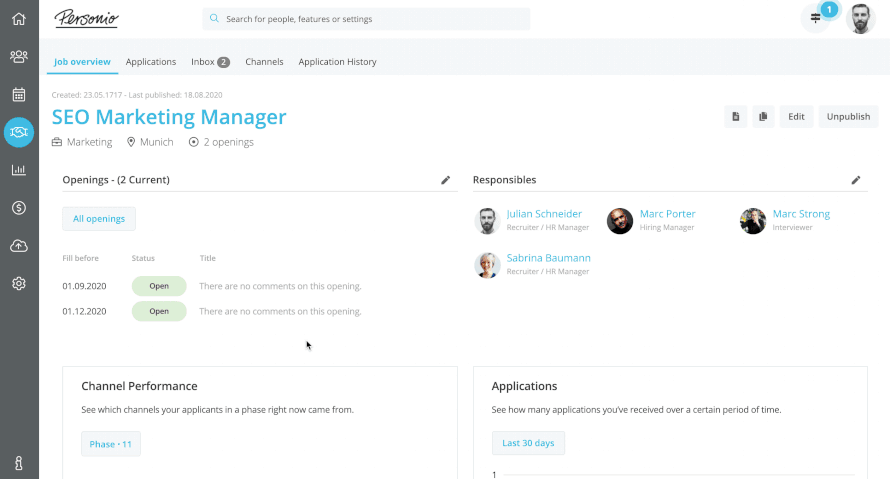
Task: Expand the Phase • 11 dropdown
Action: [111, 444]
